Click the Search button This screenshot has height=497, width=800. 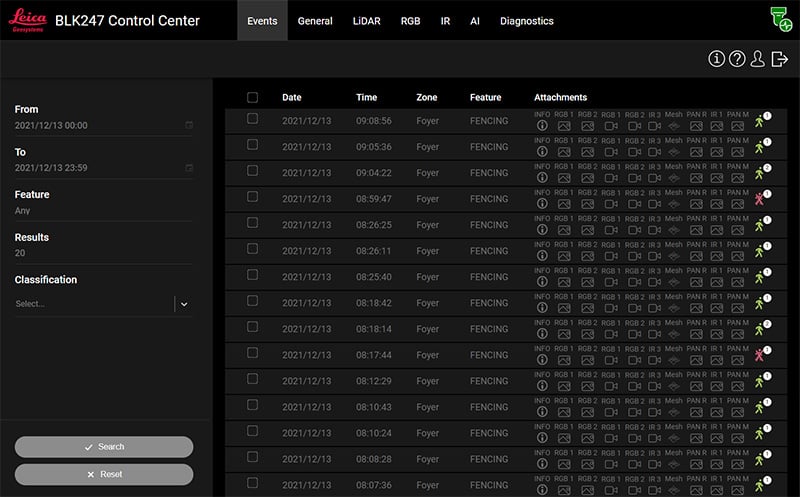coord(104,447)
